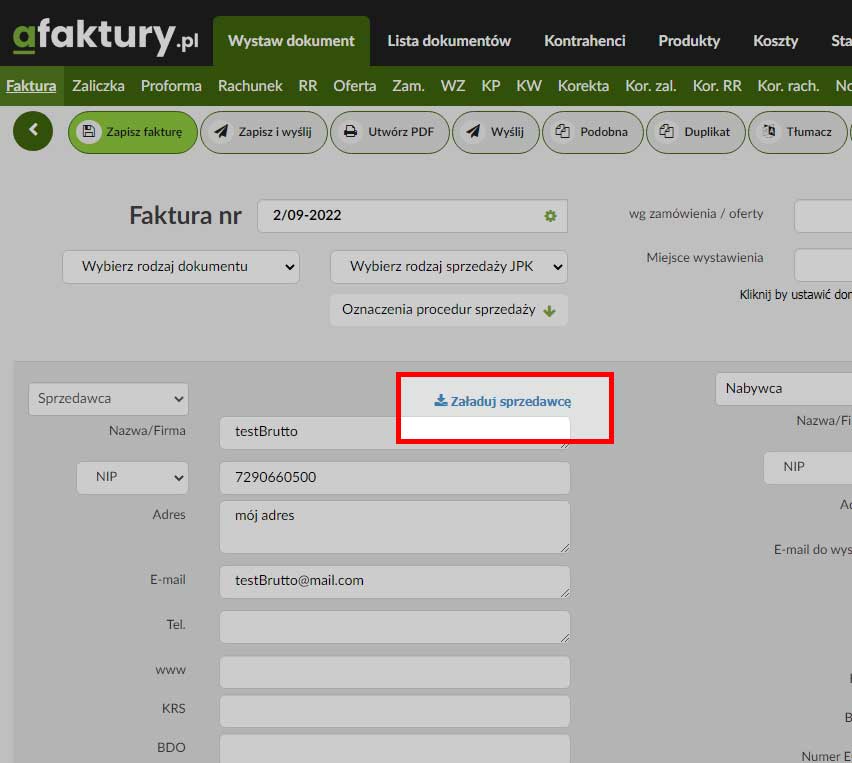Switch to the Korekta tab
Image resolution: width=852 pixels, height=763 pixels.
point(583,86)
